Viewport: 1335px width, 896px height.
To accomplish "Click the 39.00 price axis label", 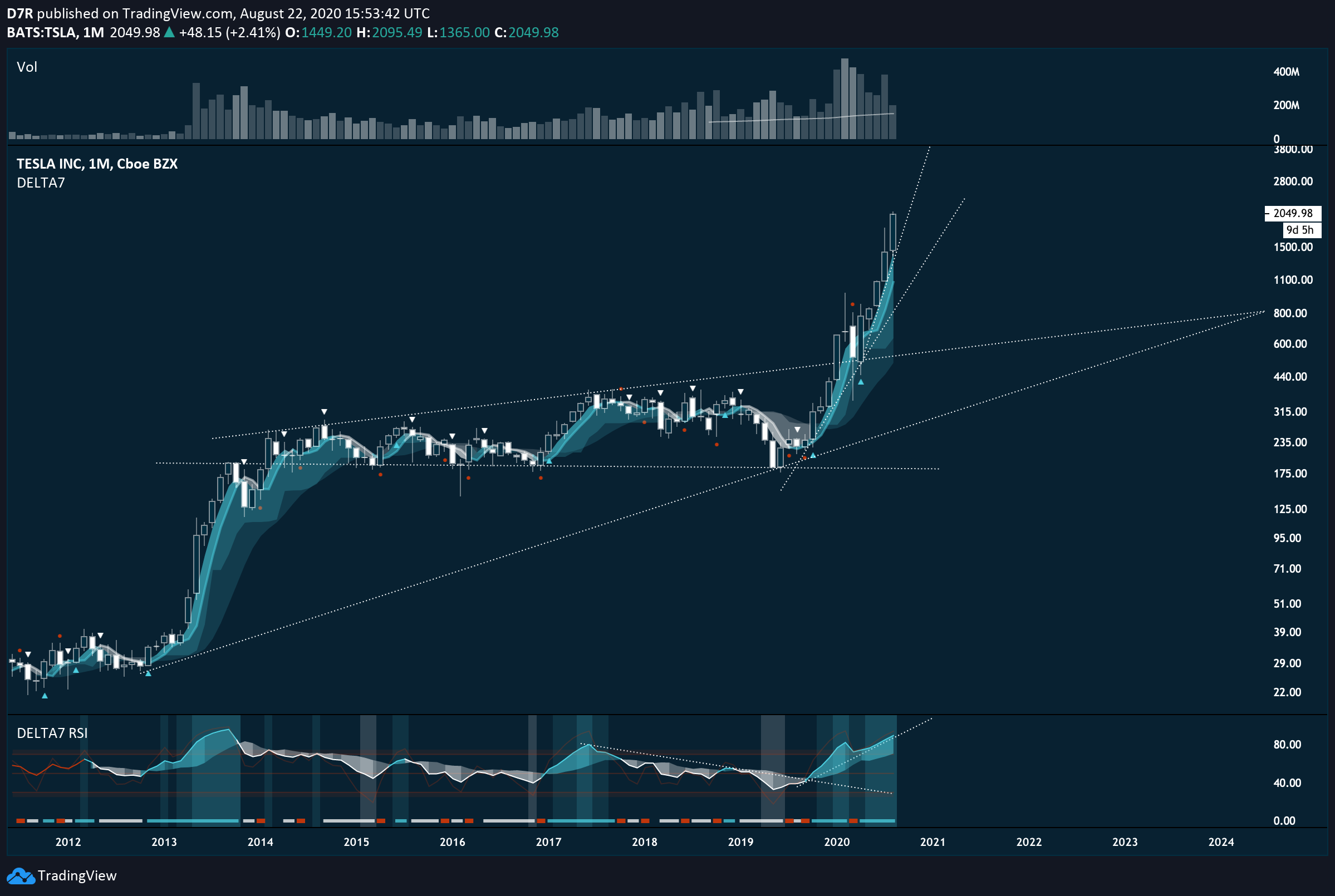I will click(x=1287, y=632).
